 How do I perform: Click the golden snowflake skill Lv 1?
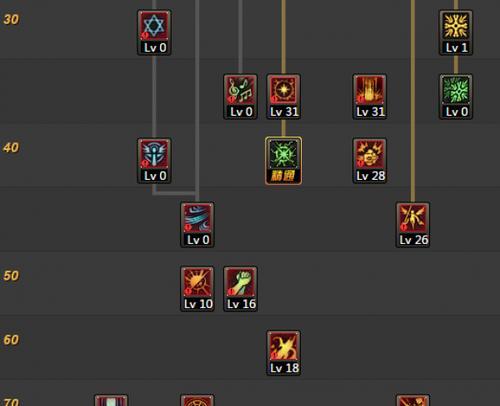[456, 32]
